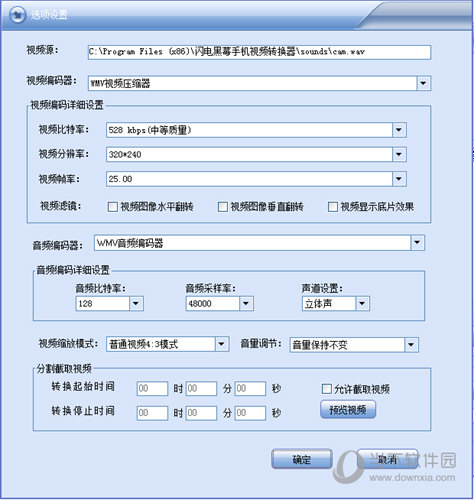
Task: Click the stop time hours field
Action: pyautogui.click(x=152, y=413)
